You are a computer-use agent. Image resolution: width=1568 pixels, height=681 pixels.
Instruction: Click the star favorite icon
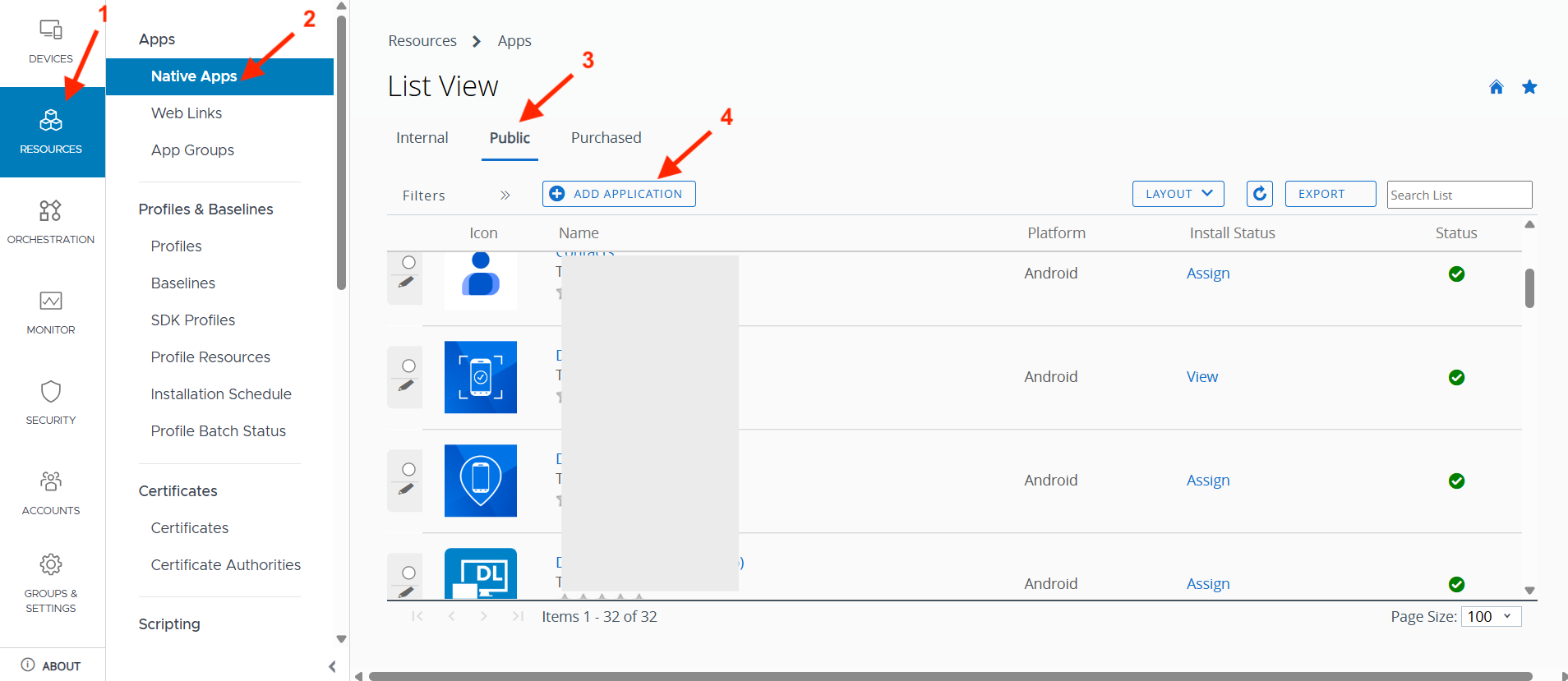tap(1529, 87)
